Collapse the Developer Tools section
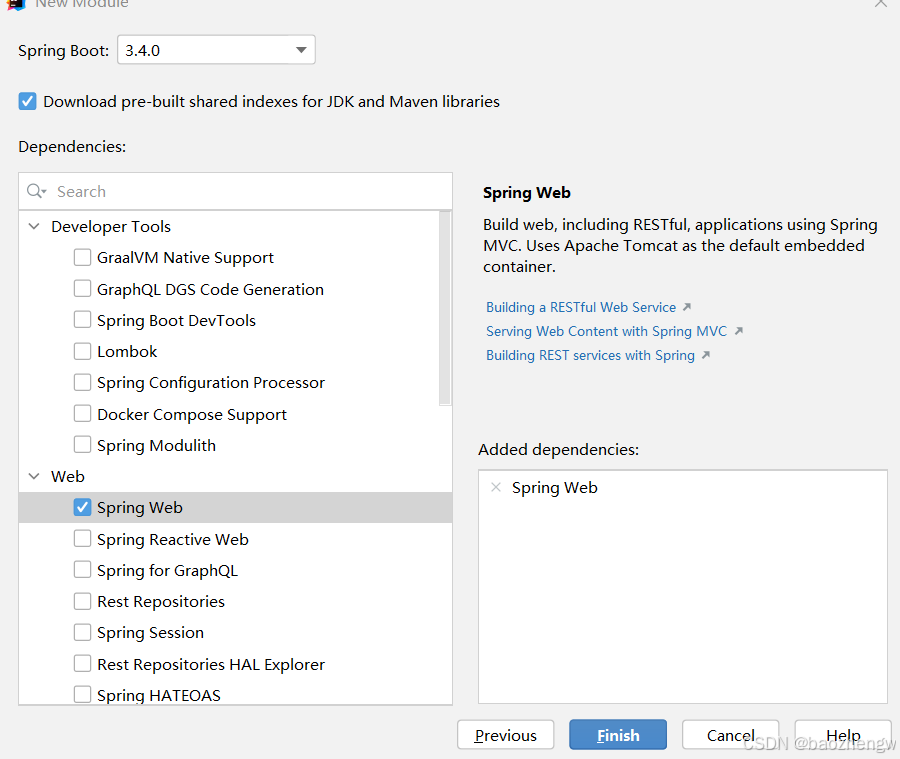The image size is (900, 759). (34, 226)
